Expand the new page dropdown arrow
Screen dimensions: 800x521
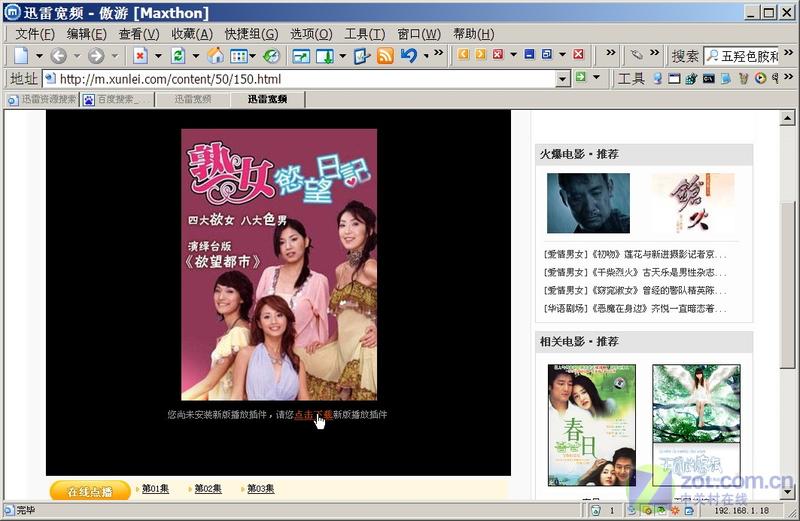tap(39, 56)
